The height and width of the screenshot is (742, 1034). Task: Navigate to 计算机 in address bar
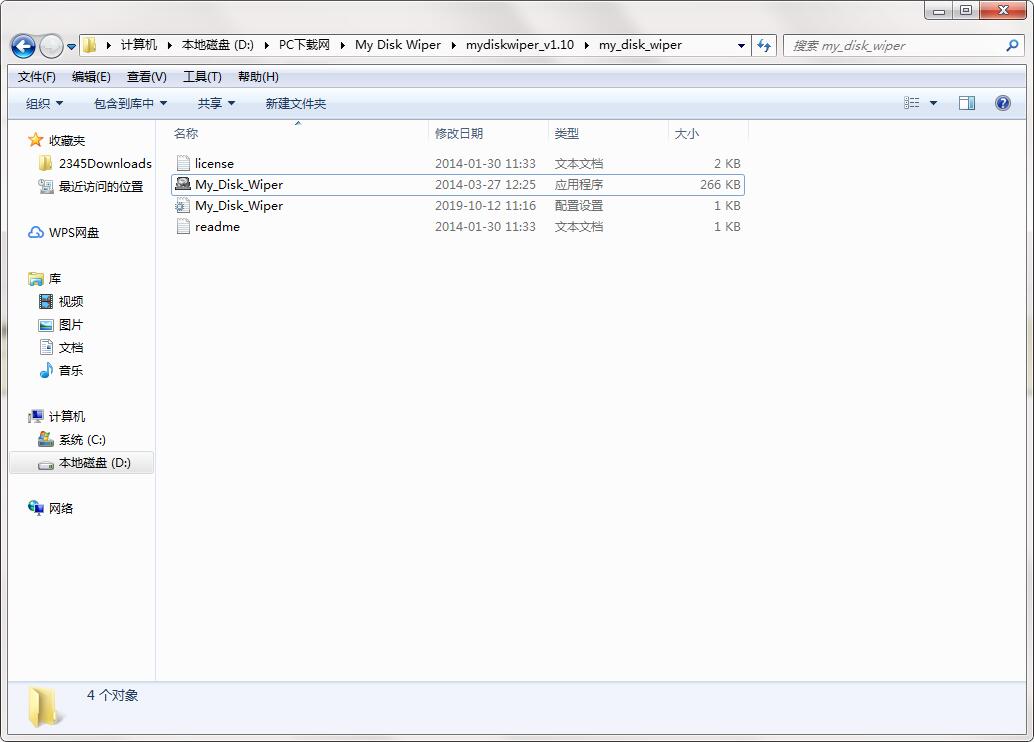[x=138, y=45]
